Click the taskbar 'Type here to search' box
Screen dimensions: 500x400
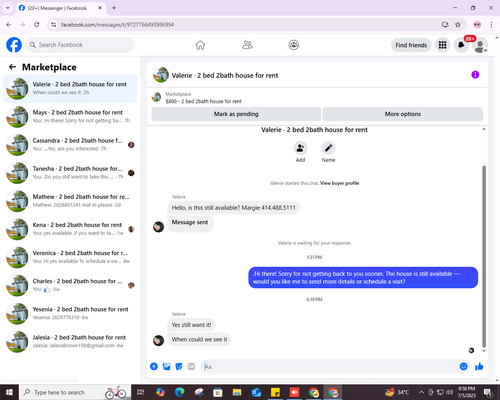pos(74,392)
